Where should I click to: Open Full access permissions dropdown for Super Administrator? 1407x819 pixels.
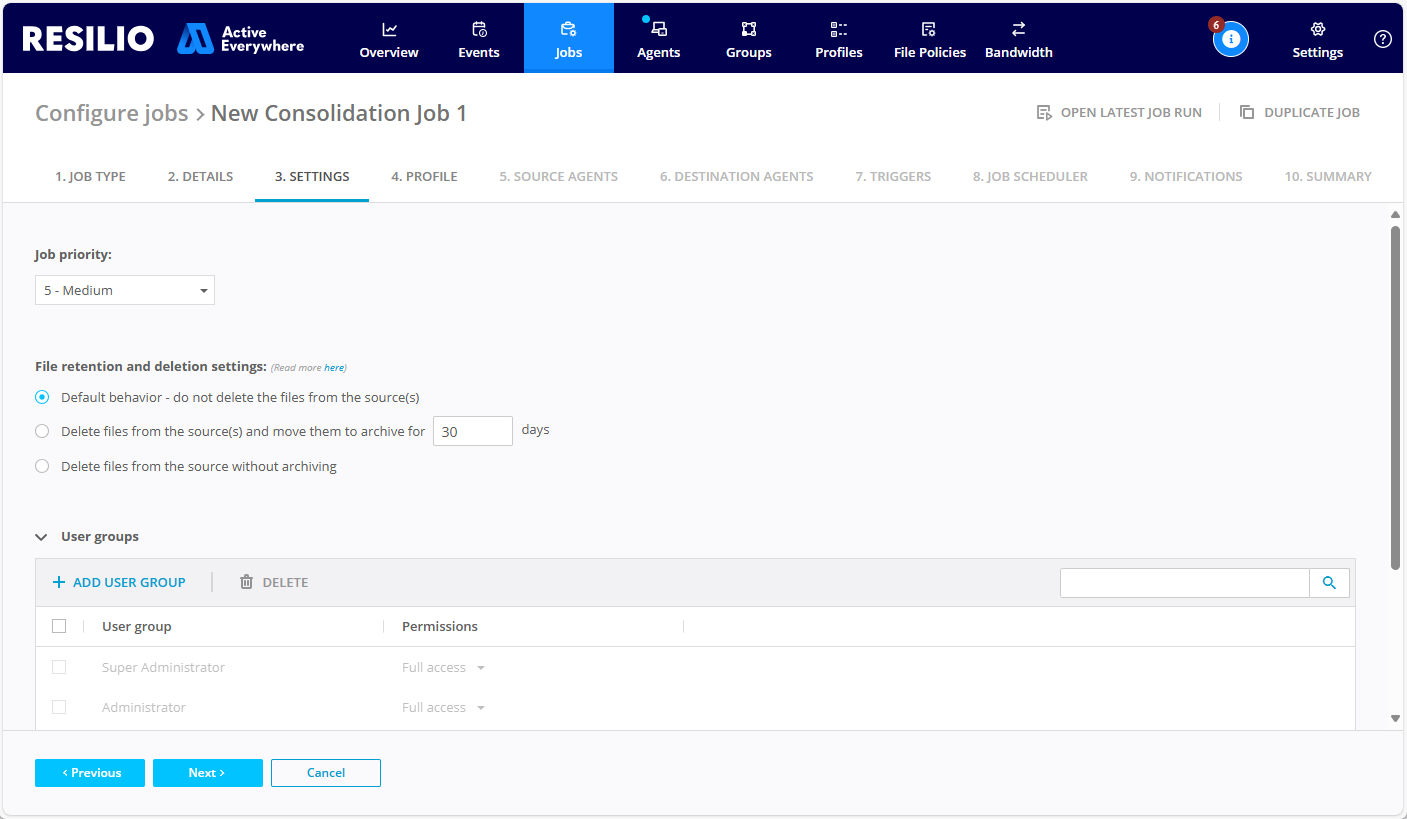(442, 667)
